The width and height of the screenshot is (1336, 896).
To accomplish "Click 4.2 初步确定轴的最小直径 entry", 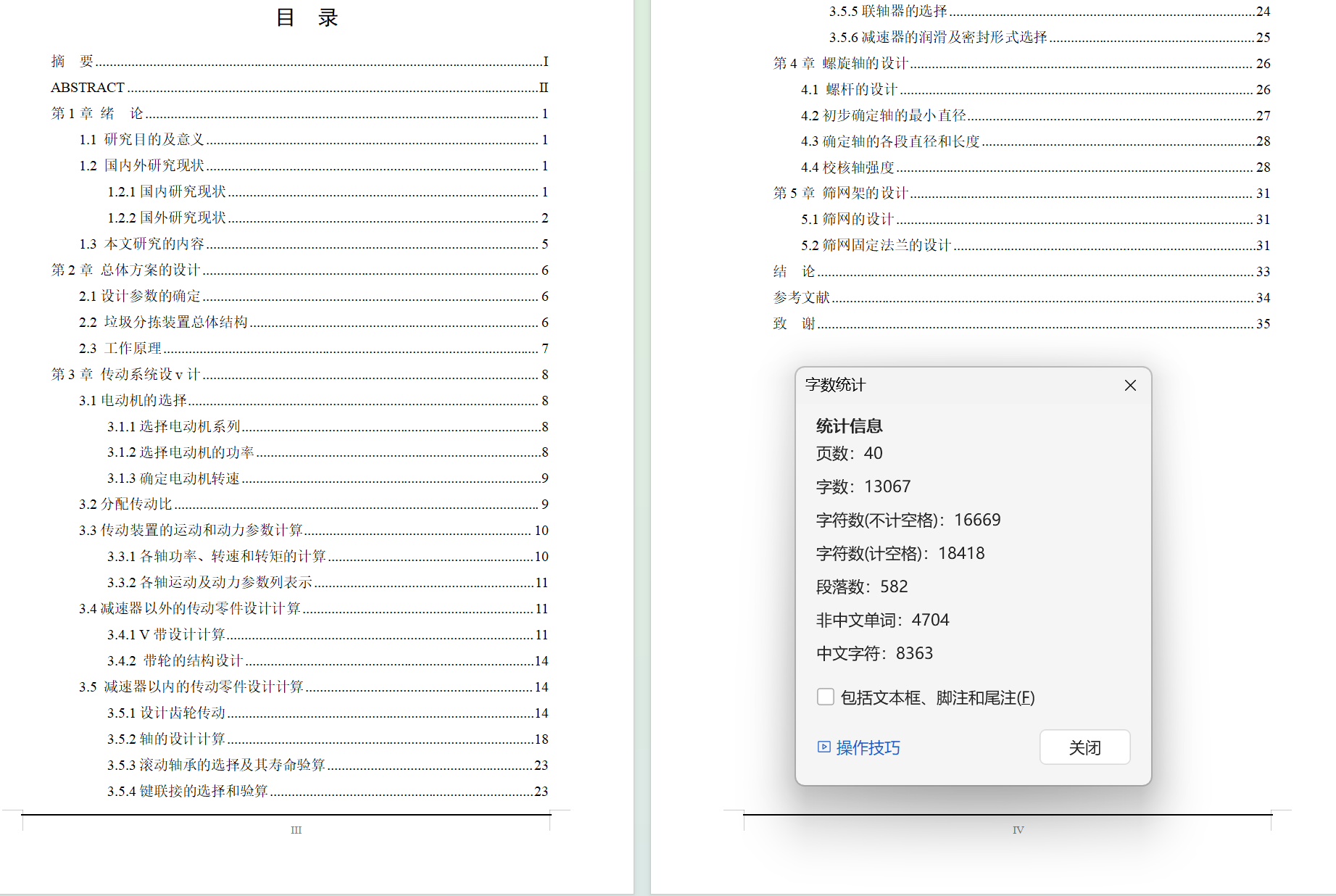I will pos(1035,116).
